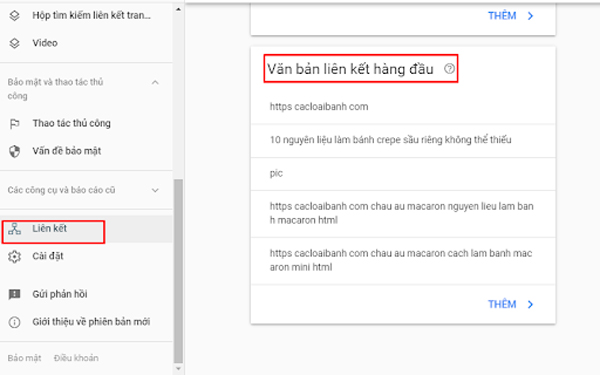Click the Các công cụ và báo cáo cũ header text
The image size is (600, 375).
(x=61, y=190)
